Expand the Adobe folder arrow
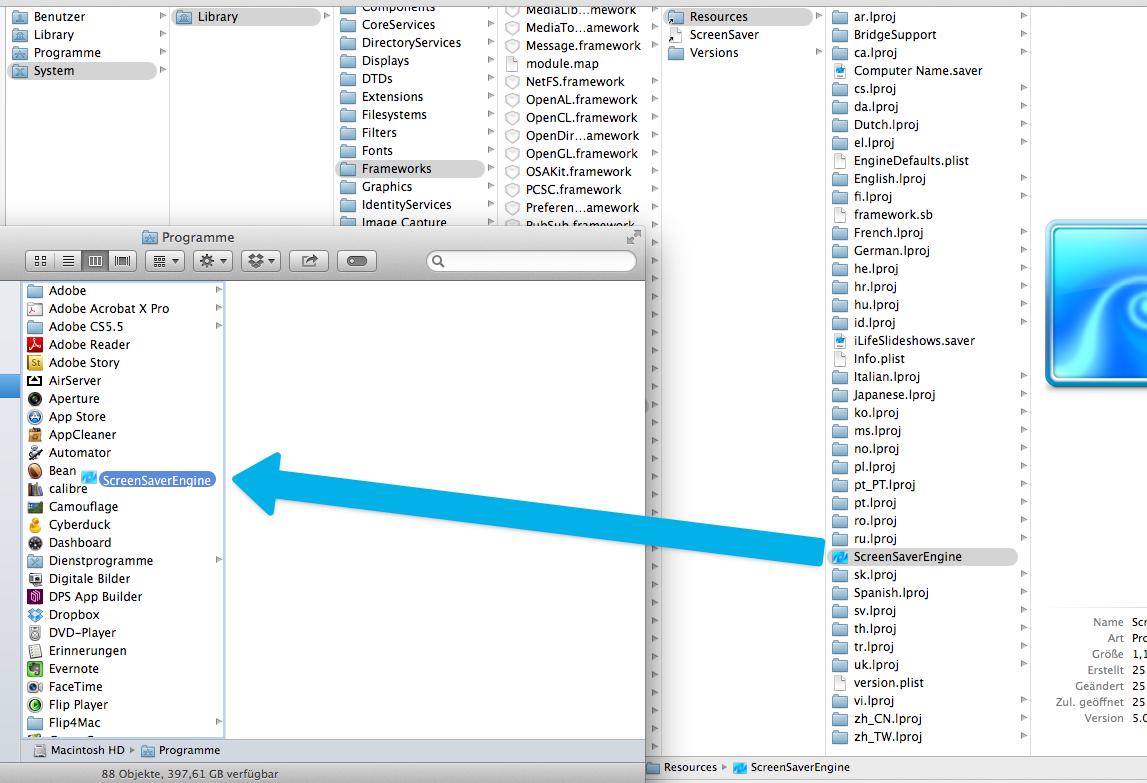 point(218,291)
